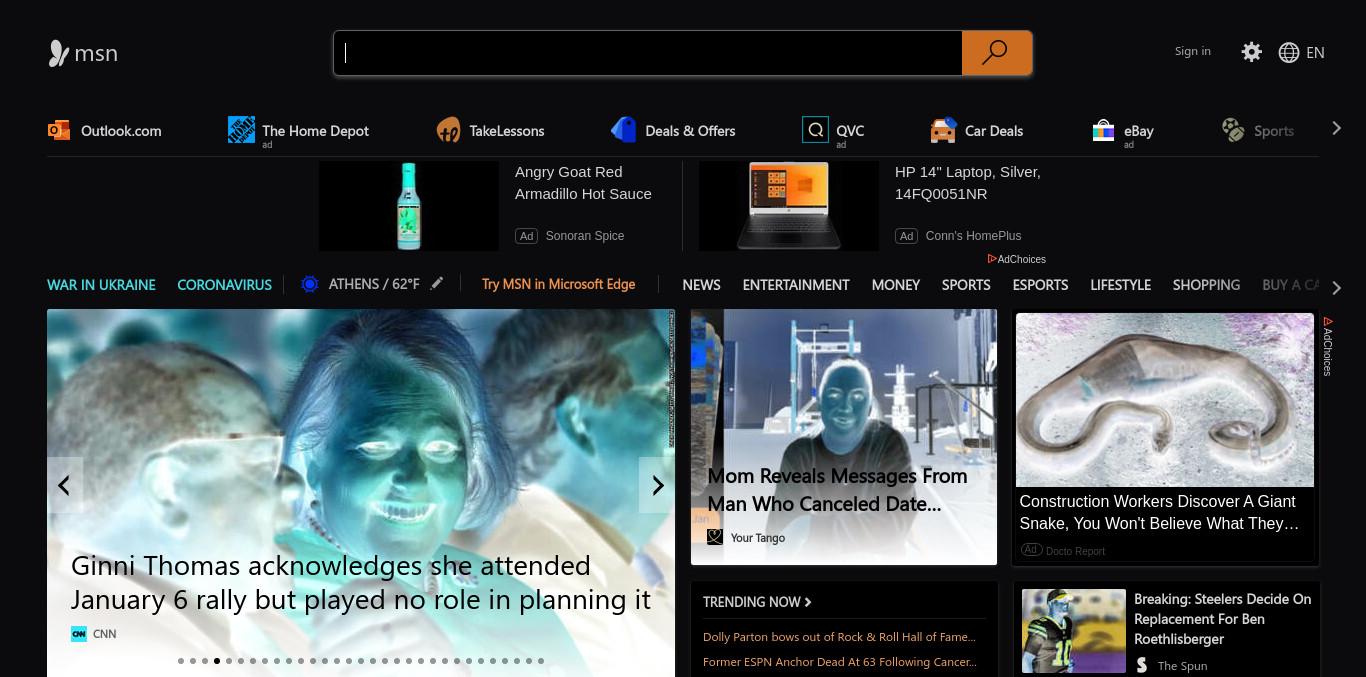1366x677 pixels.
Task: Open Outlook.com text link
Action: (121, 131)
